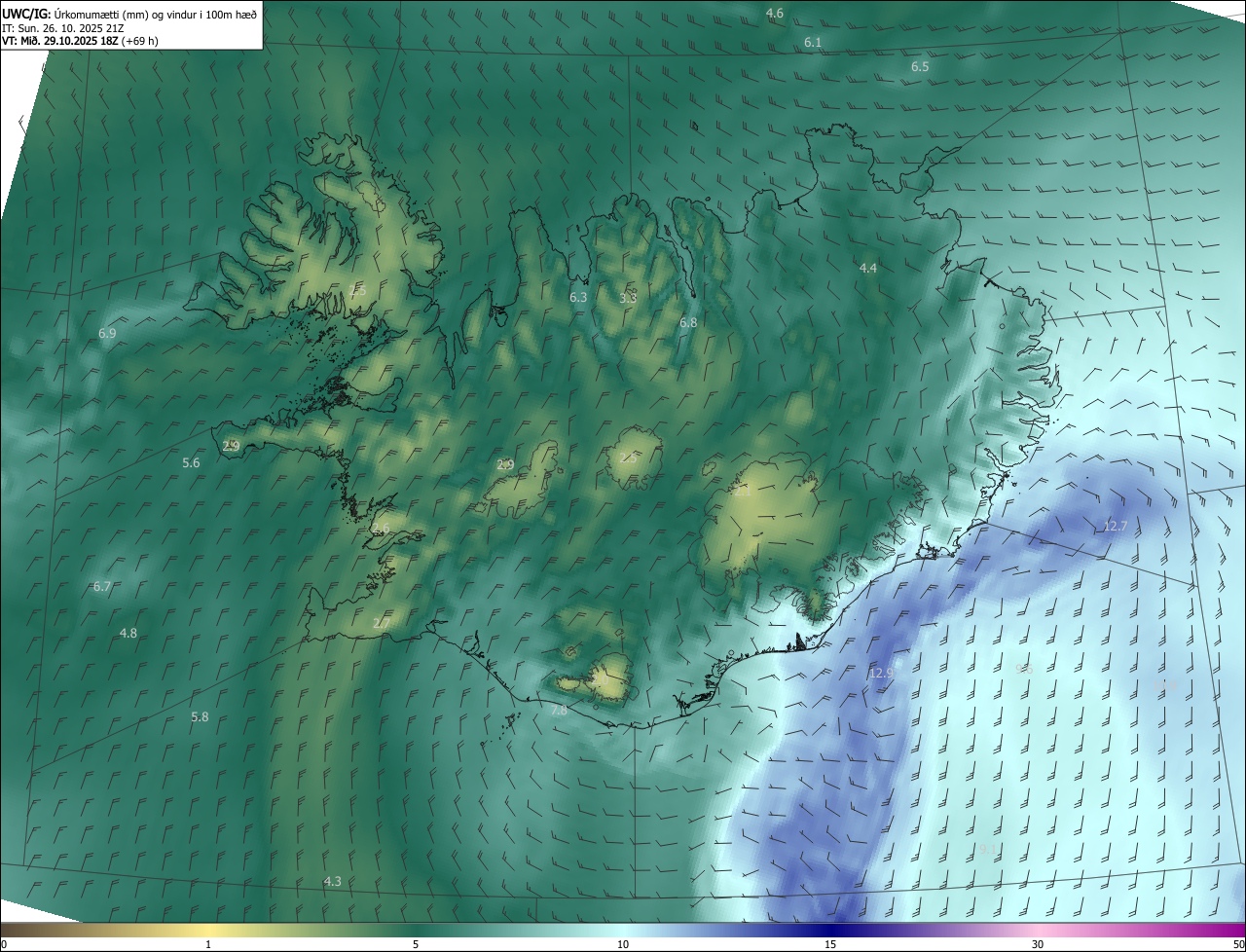The width and height of the screenshot is (1246, 952).
Task: Click the 6.9 value label
Action: [107, 333]
